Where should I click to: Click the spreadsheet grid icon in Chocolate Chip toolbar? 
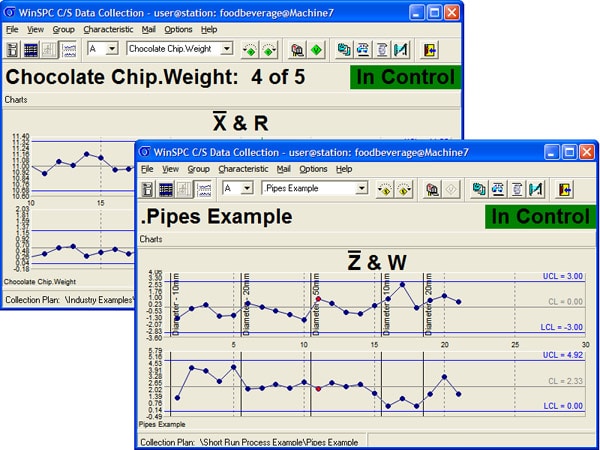pos(31,48)
